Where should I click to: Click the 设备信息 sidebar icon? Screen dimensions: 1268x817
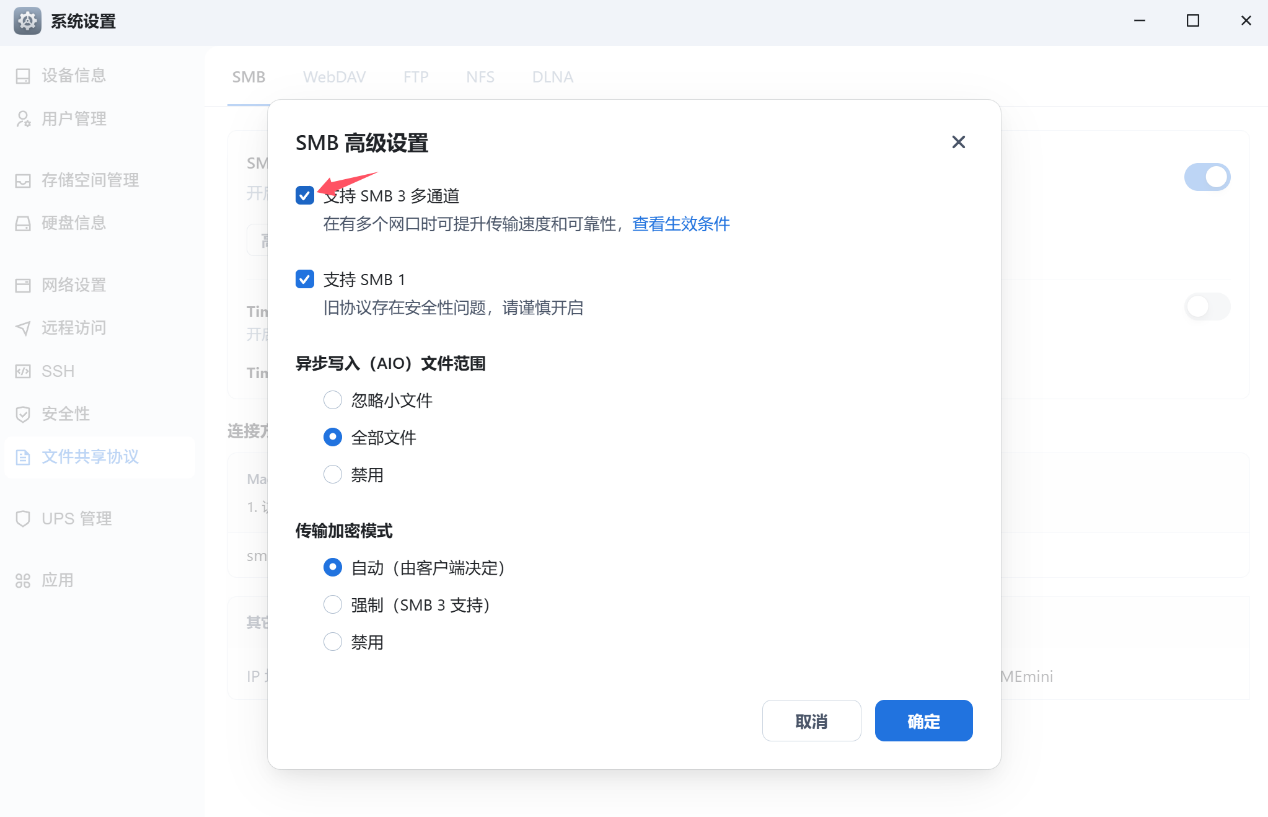23,76
